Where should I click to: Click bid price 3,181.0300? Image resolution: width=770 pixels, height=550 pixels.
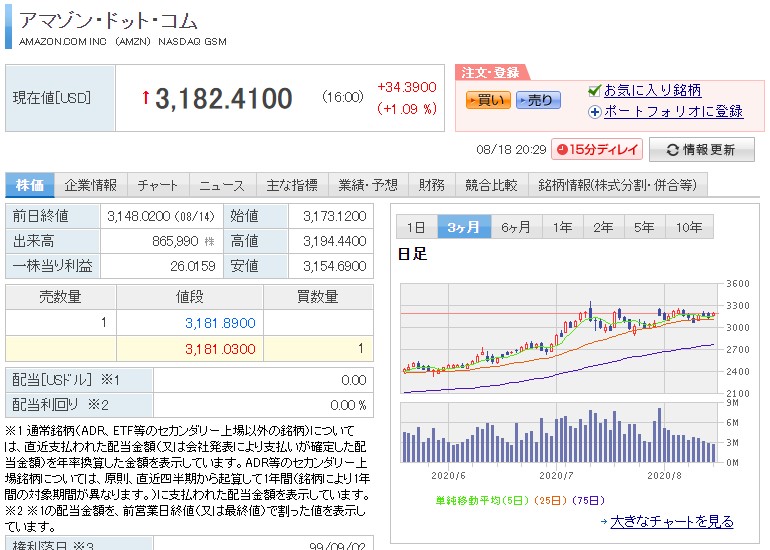coord(220,349)
